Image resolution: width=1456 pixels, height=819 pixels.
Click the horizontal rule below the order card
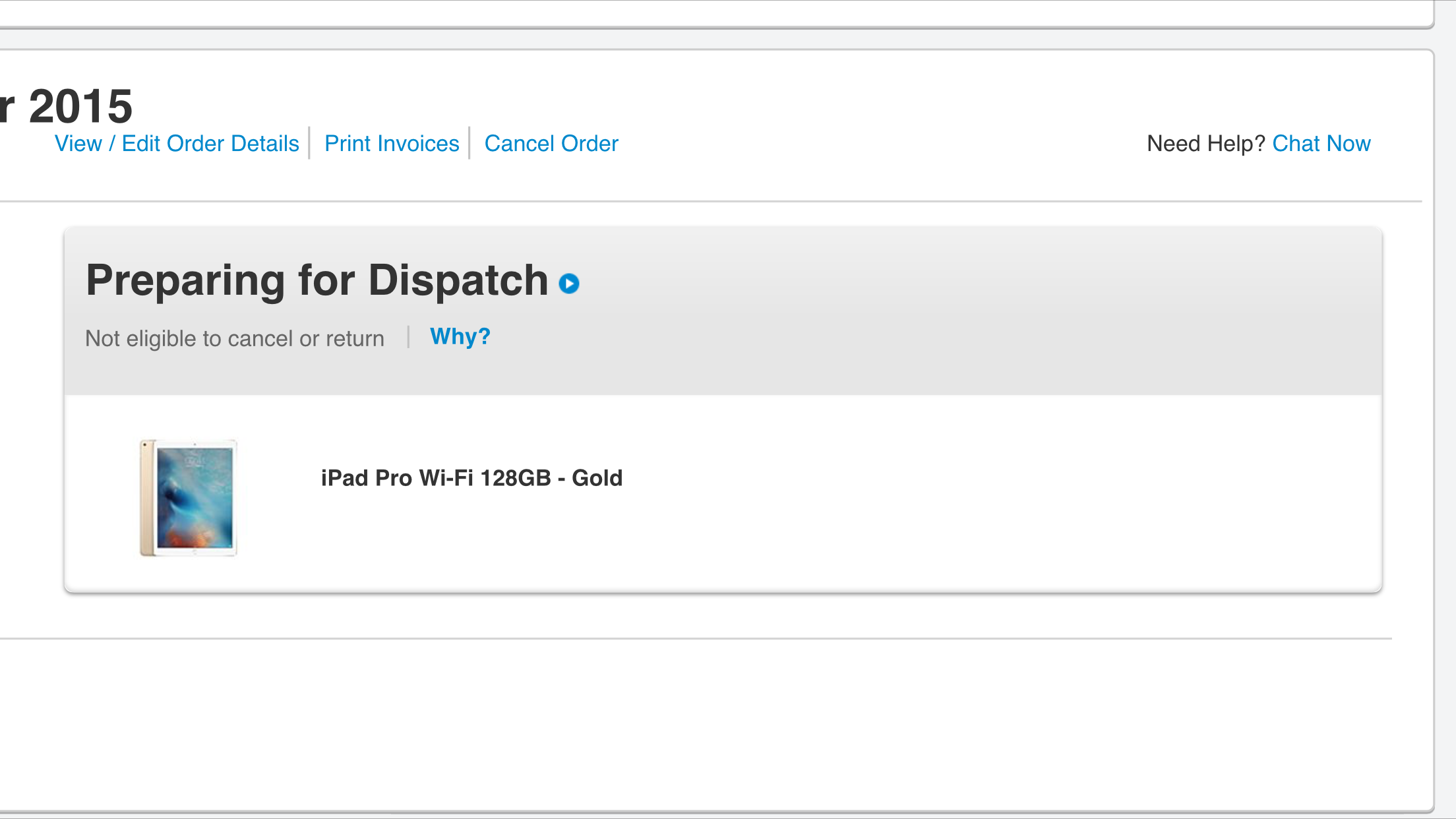point(696,638)
